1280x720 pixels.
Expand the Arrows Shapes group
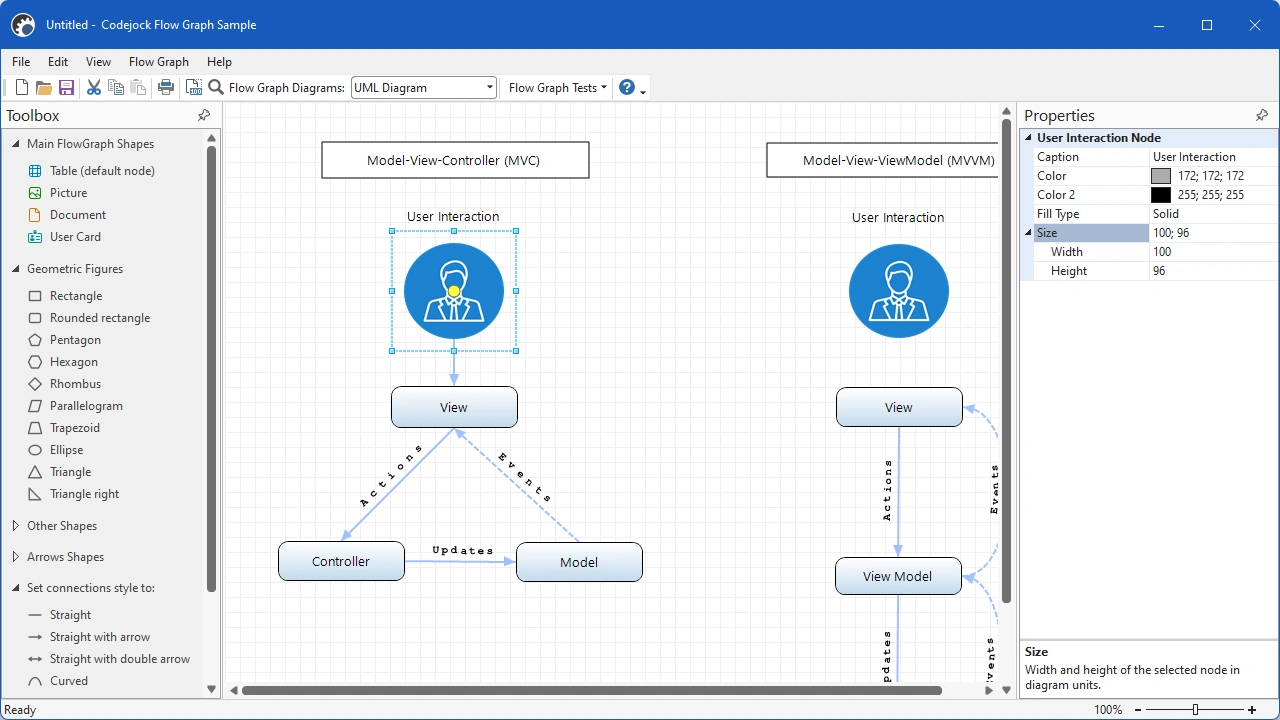pos(16,557)
